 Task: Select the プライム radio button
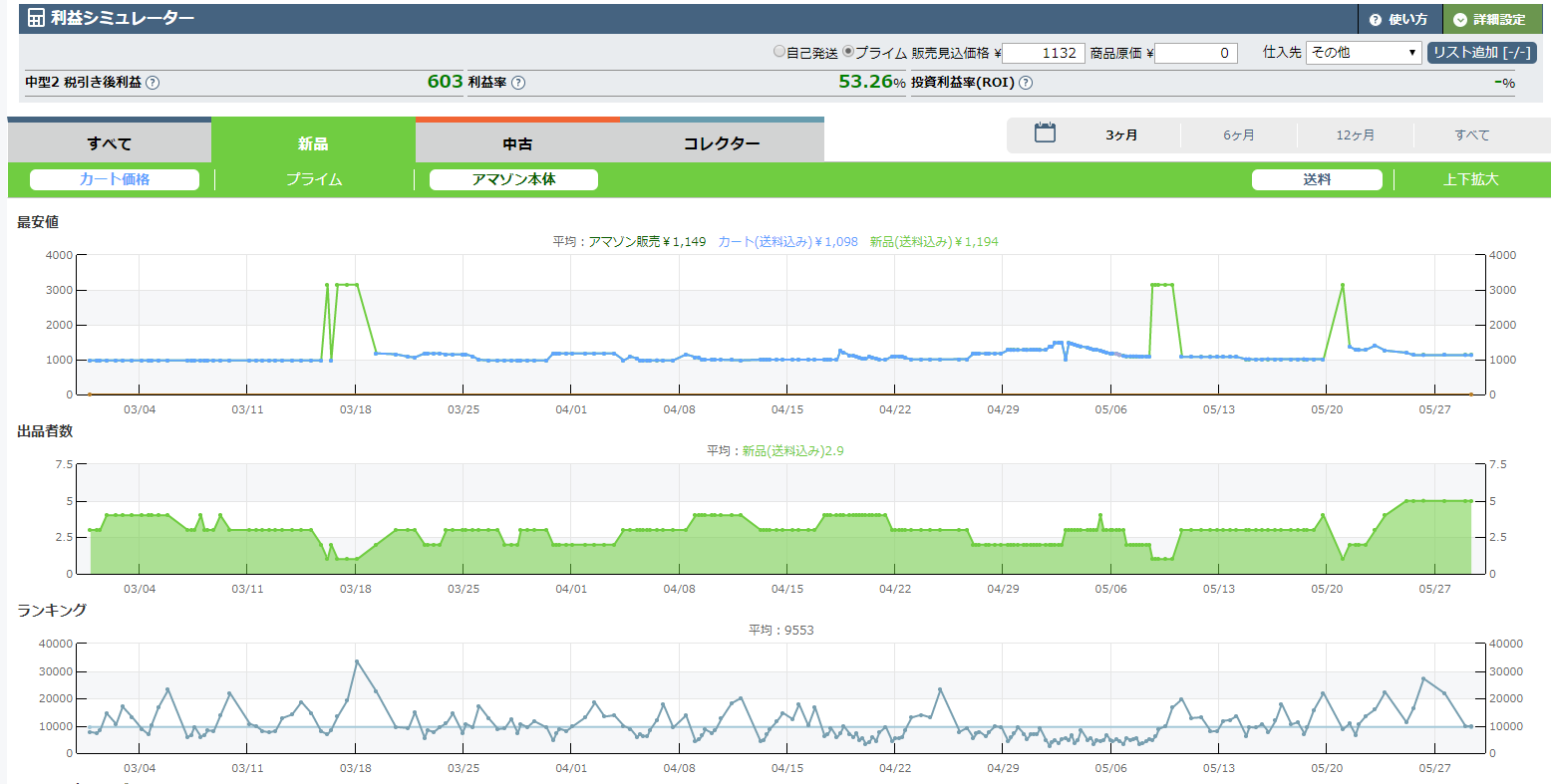click(848, 52)
